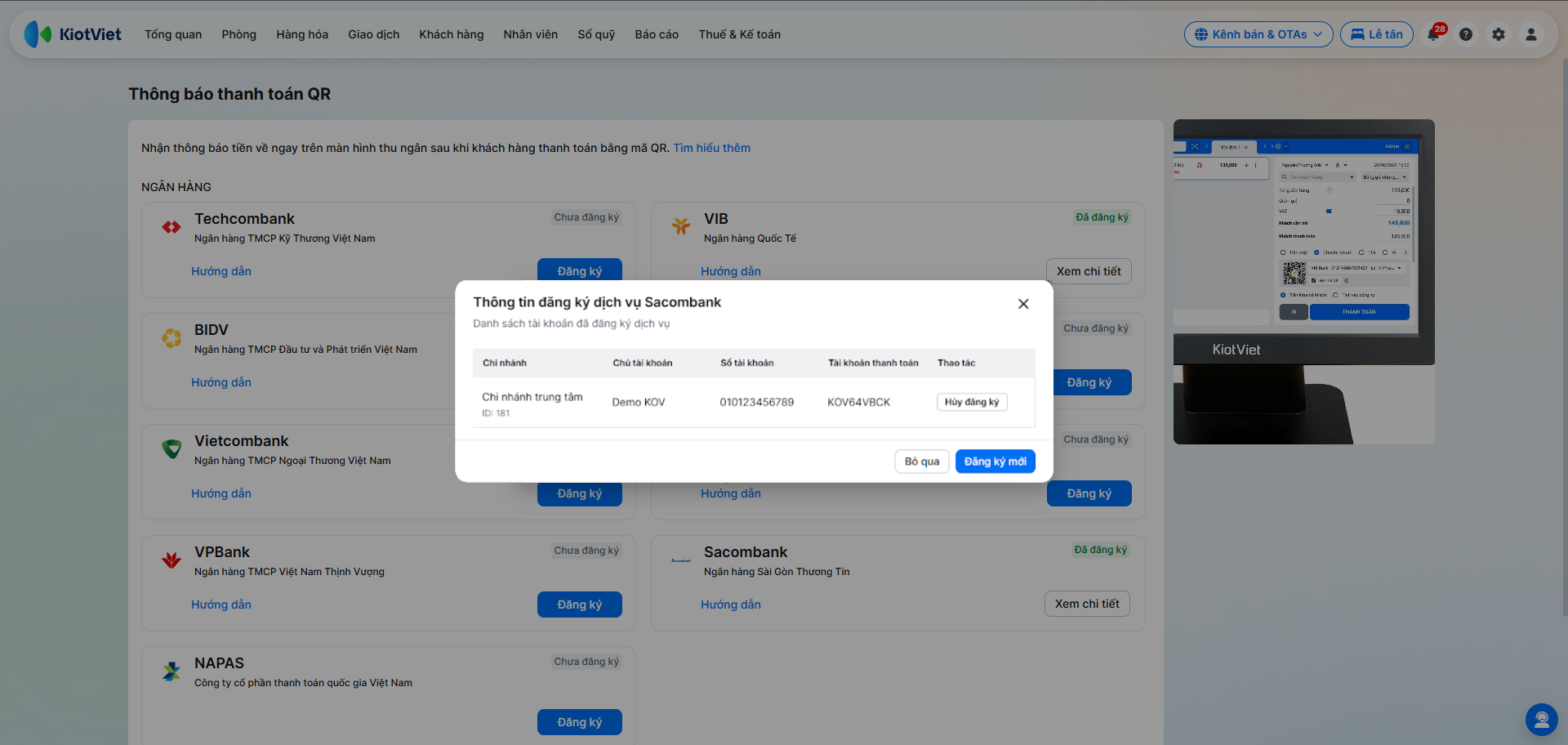Click the VIB logo icon
This screenshot has width=1568, height=745.
pos(681,226)
